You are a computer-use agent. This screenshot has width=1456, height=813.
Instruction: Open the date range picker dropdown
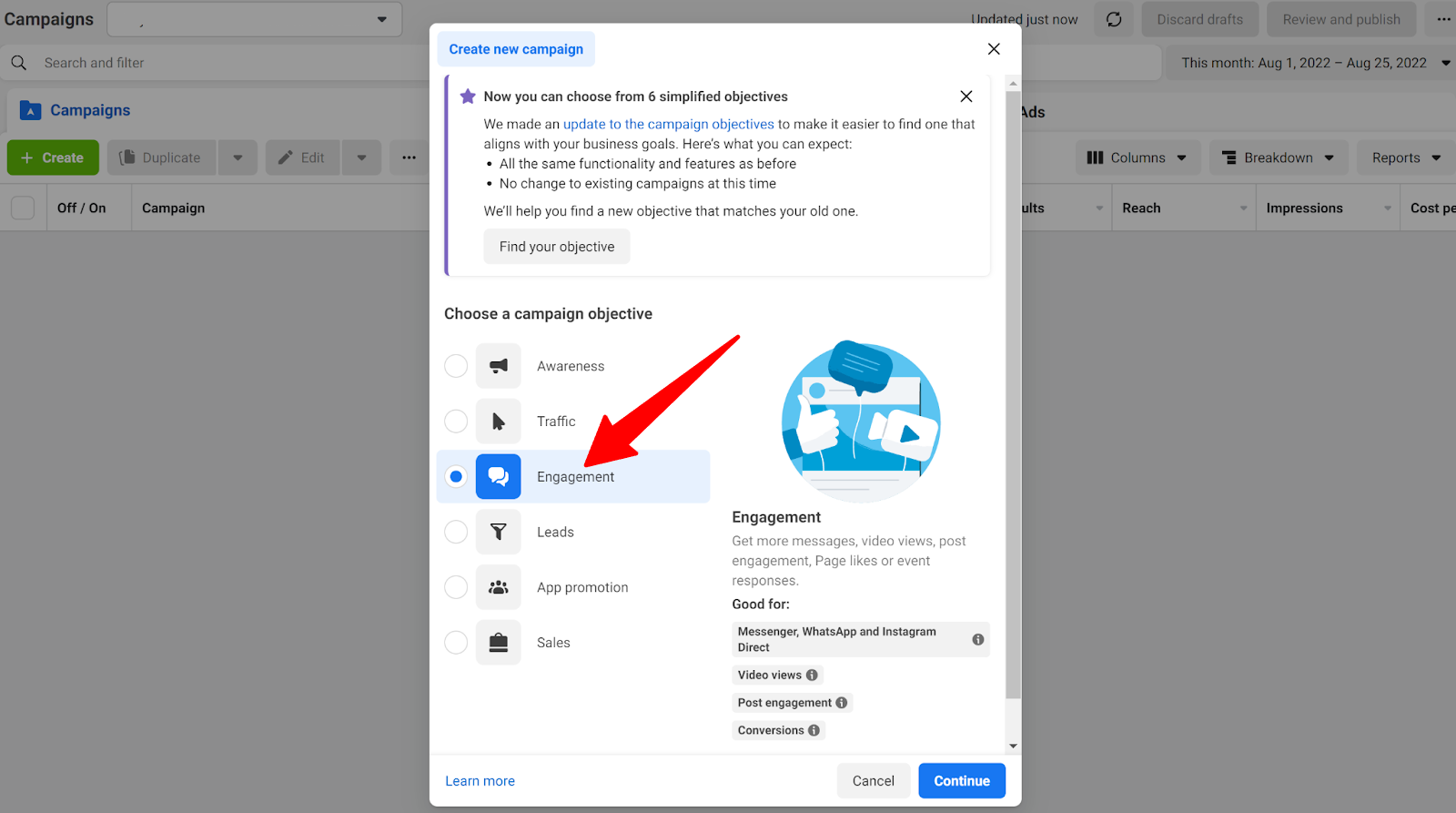pos(1311,63)
